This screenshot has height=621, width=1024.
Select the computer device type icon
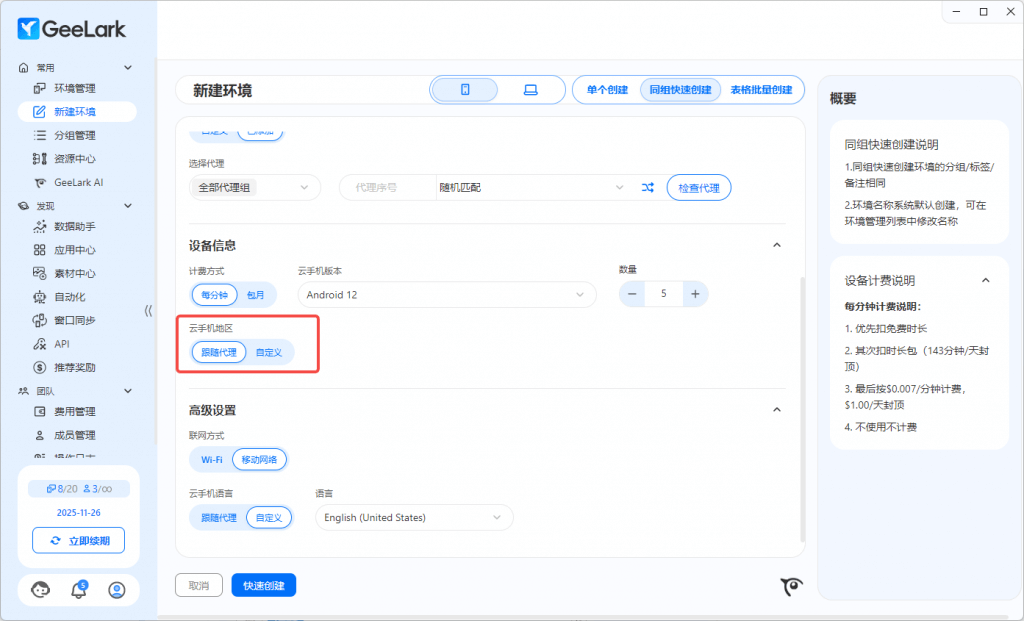530,90
